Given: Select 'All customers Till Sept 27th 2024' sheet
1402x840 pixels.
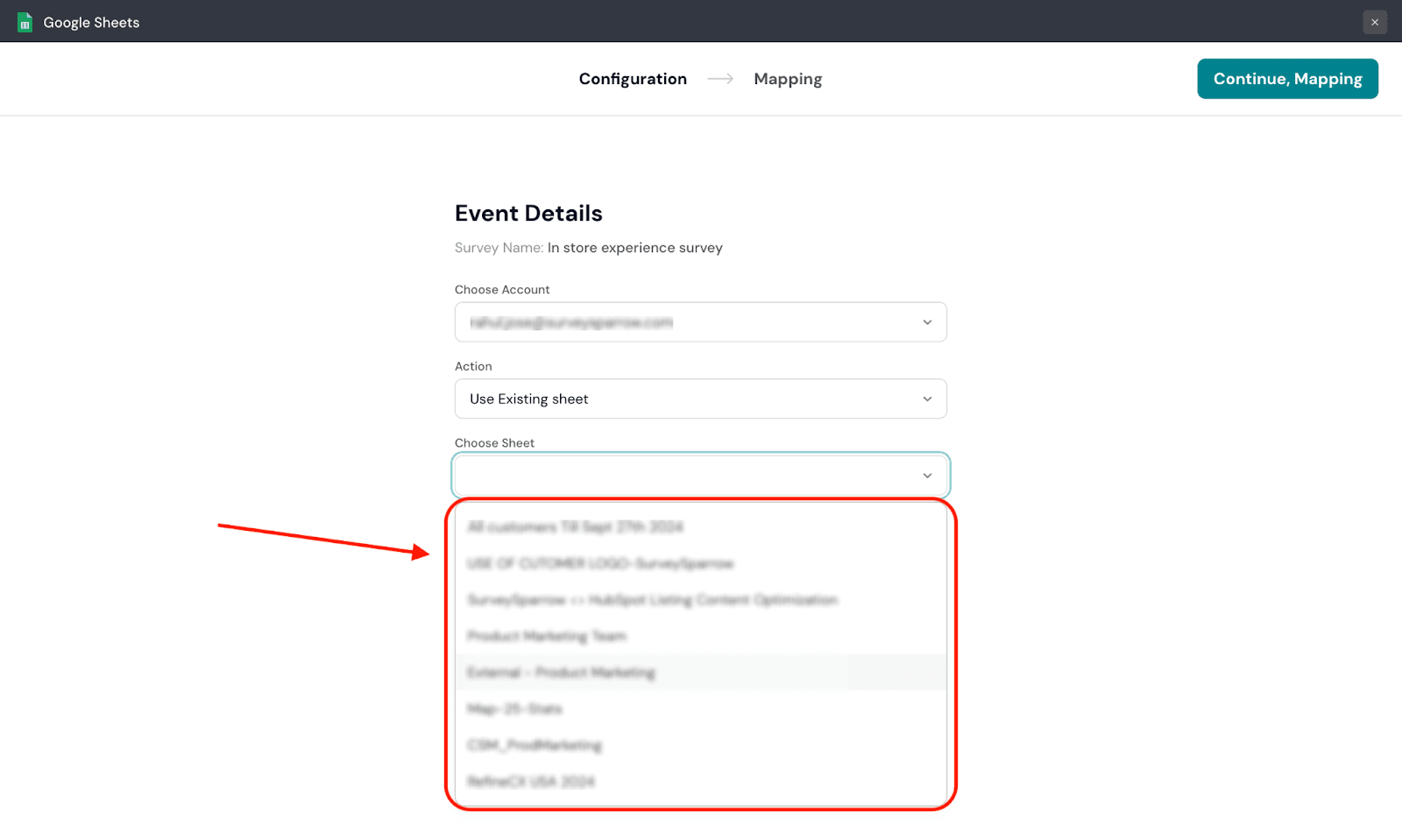Looking at the screenshot, I should [575, 526].
